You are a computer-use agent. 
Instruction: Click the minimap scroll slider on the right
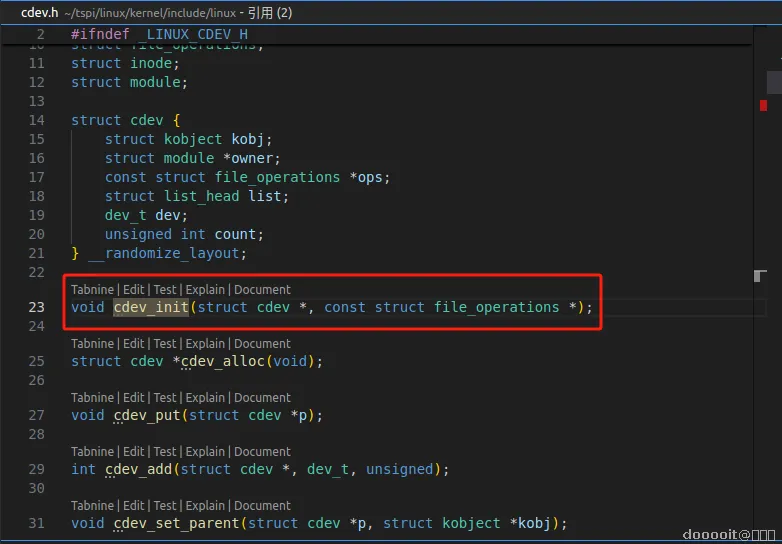click(x=774, y=82)
